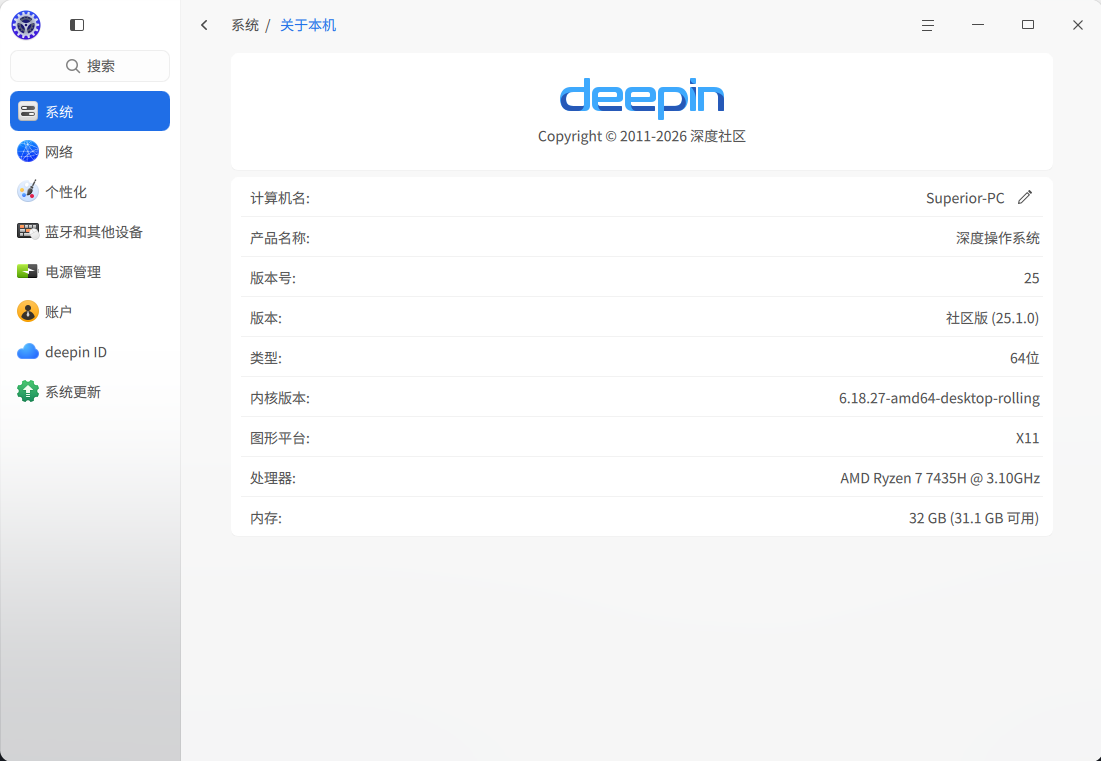Click the 处理器 label

tap(272, 478)
